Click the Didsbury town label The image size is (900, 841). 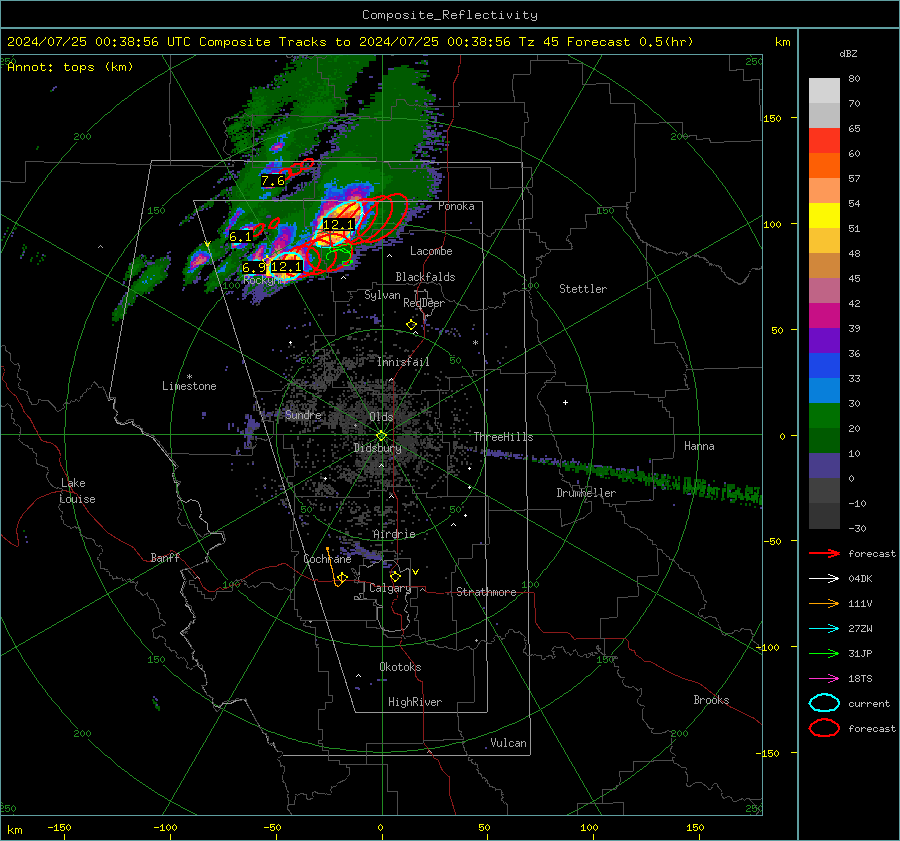377,448
